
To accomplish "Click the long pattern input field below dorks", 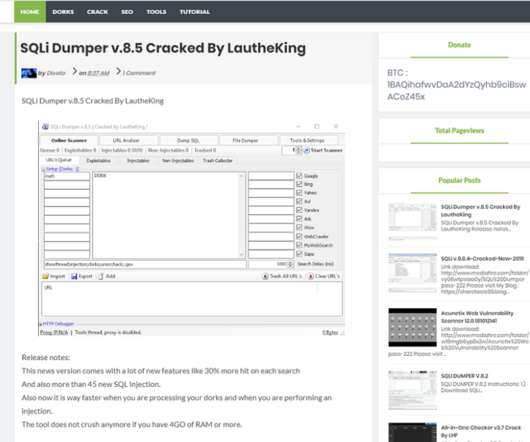I will (x=145, y=264).
